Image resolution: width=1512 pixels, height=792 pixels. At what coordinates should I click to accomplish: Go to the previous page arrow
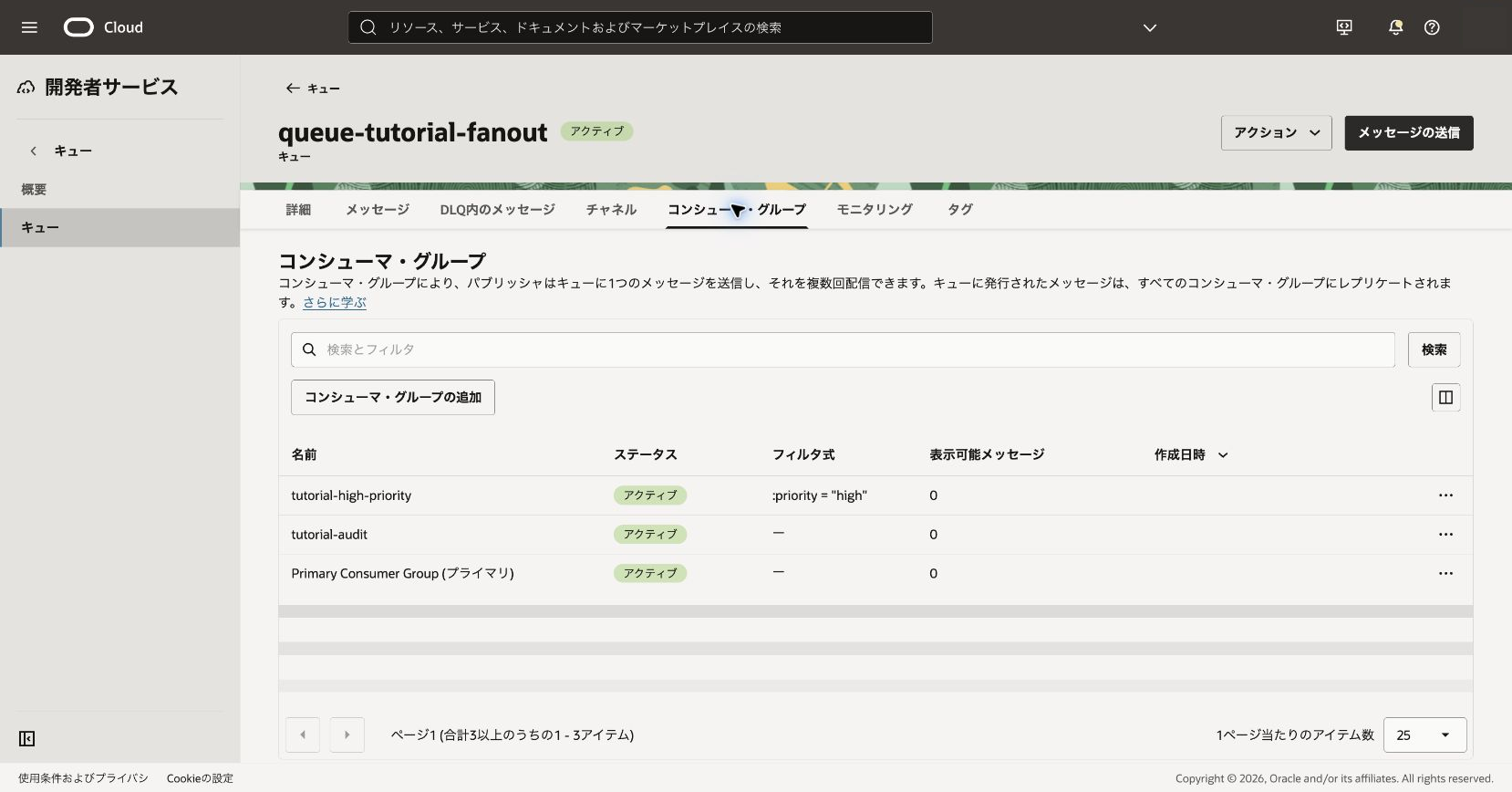pos(303,735)
